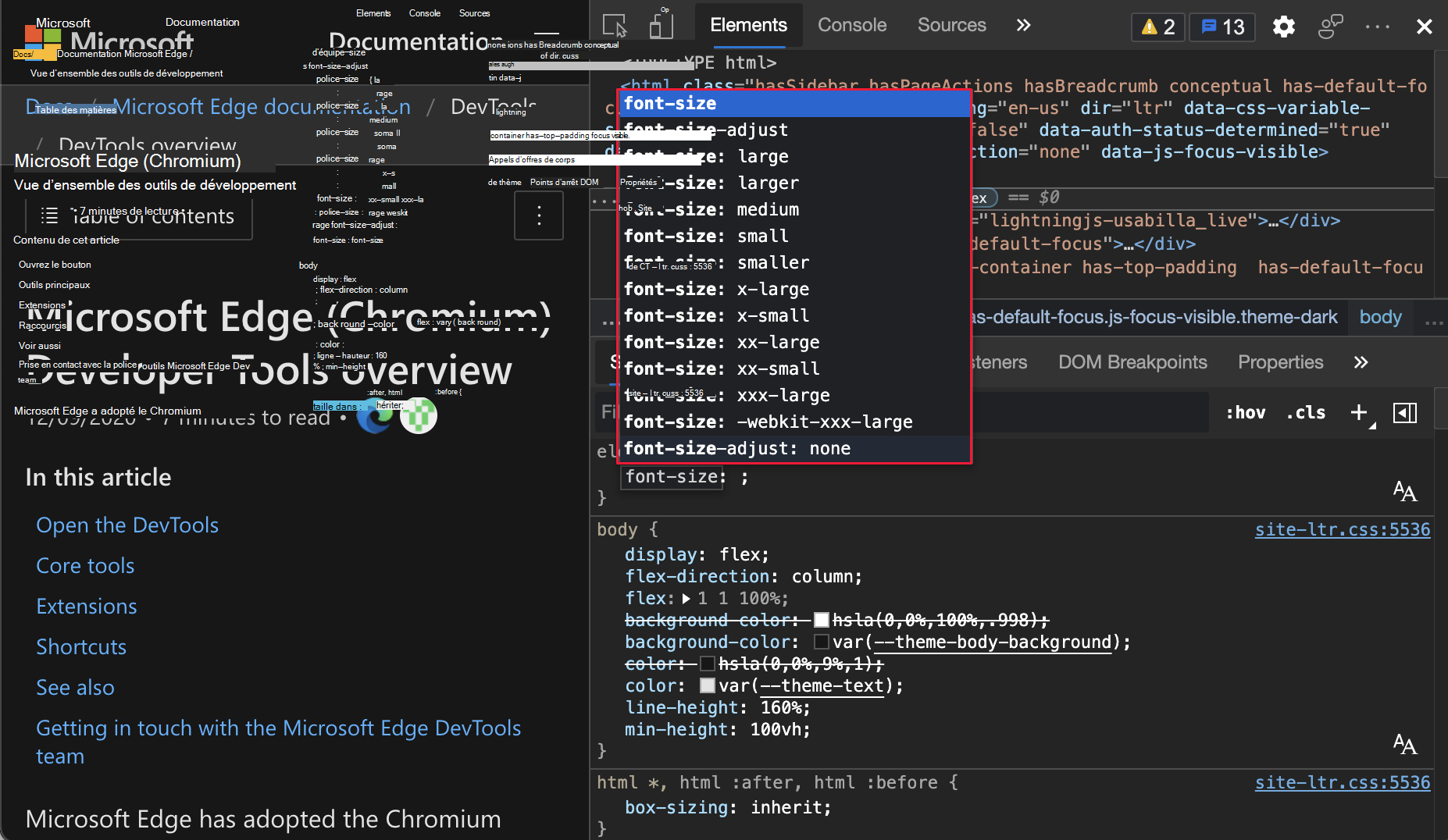The image size is (1448, 840).
Task: Choose font-size: xx-large suggestion
Action: pos(795,342)
